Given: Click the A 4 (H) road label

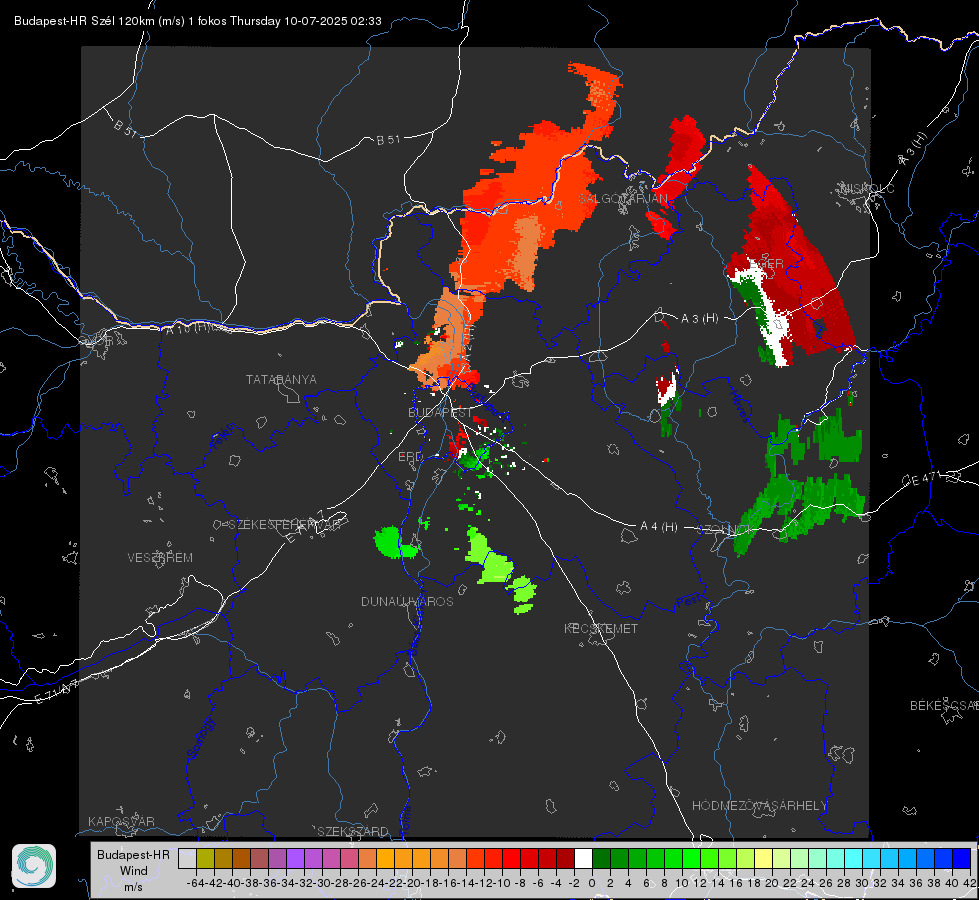Looking at the screenshot, I should coord(659,527).
